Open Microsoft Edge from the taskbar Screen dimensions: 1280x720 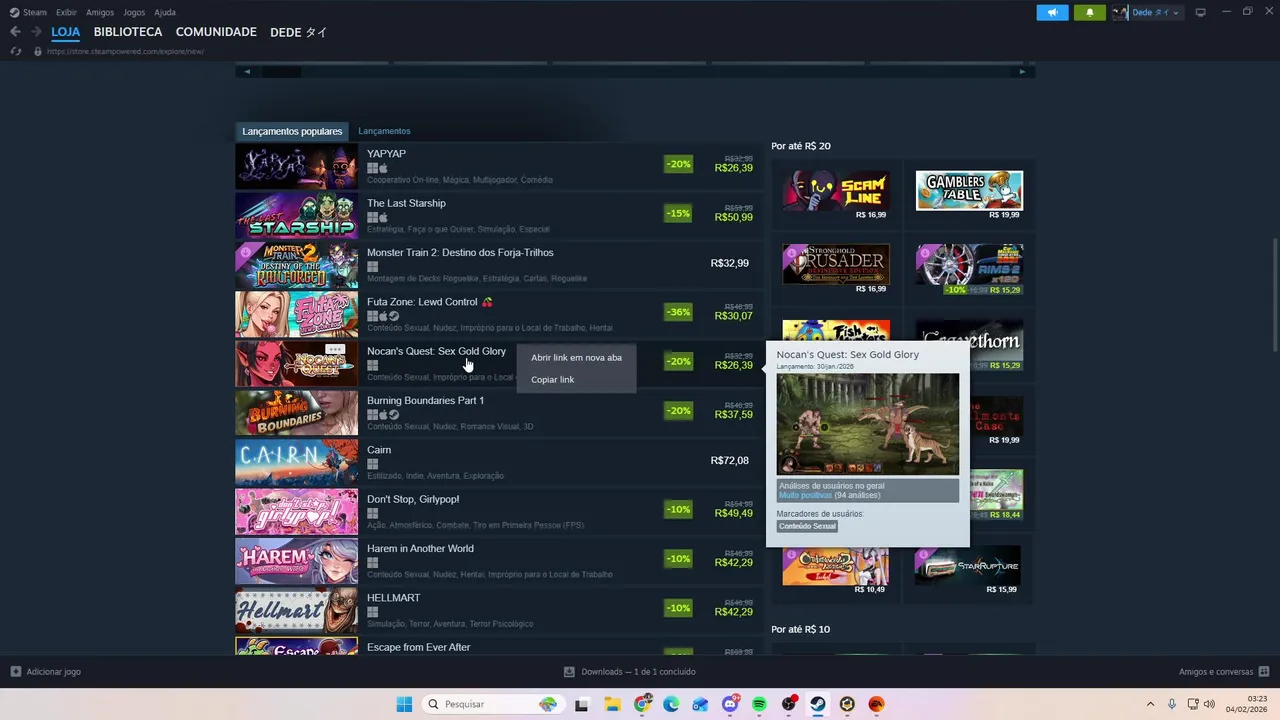pyautogui.click(x=671, y=704)
